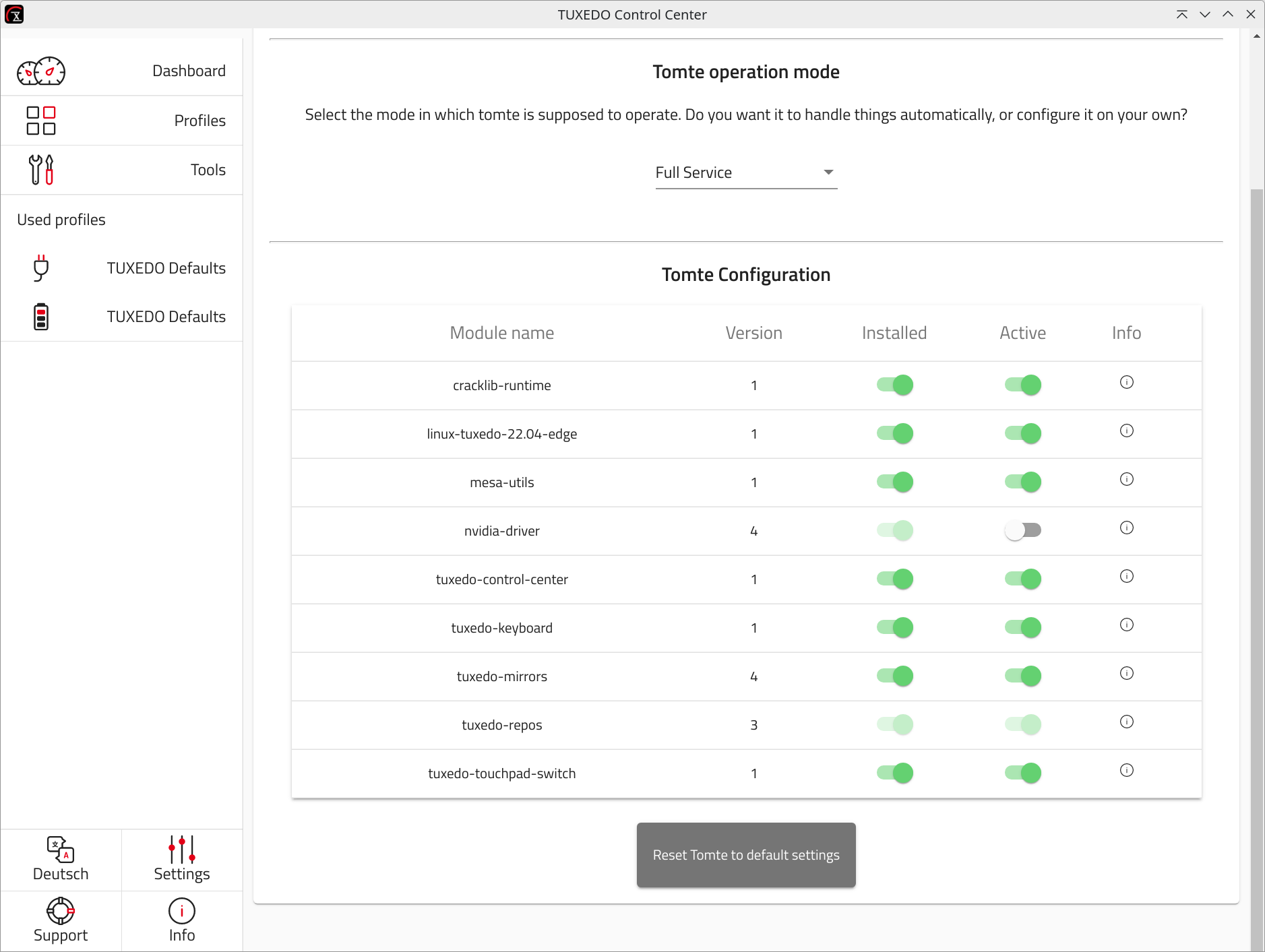Click the Version column header
The width and height of the screenshot is (1265, 952).
coord(754,333)
